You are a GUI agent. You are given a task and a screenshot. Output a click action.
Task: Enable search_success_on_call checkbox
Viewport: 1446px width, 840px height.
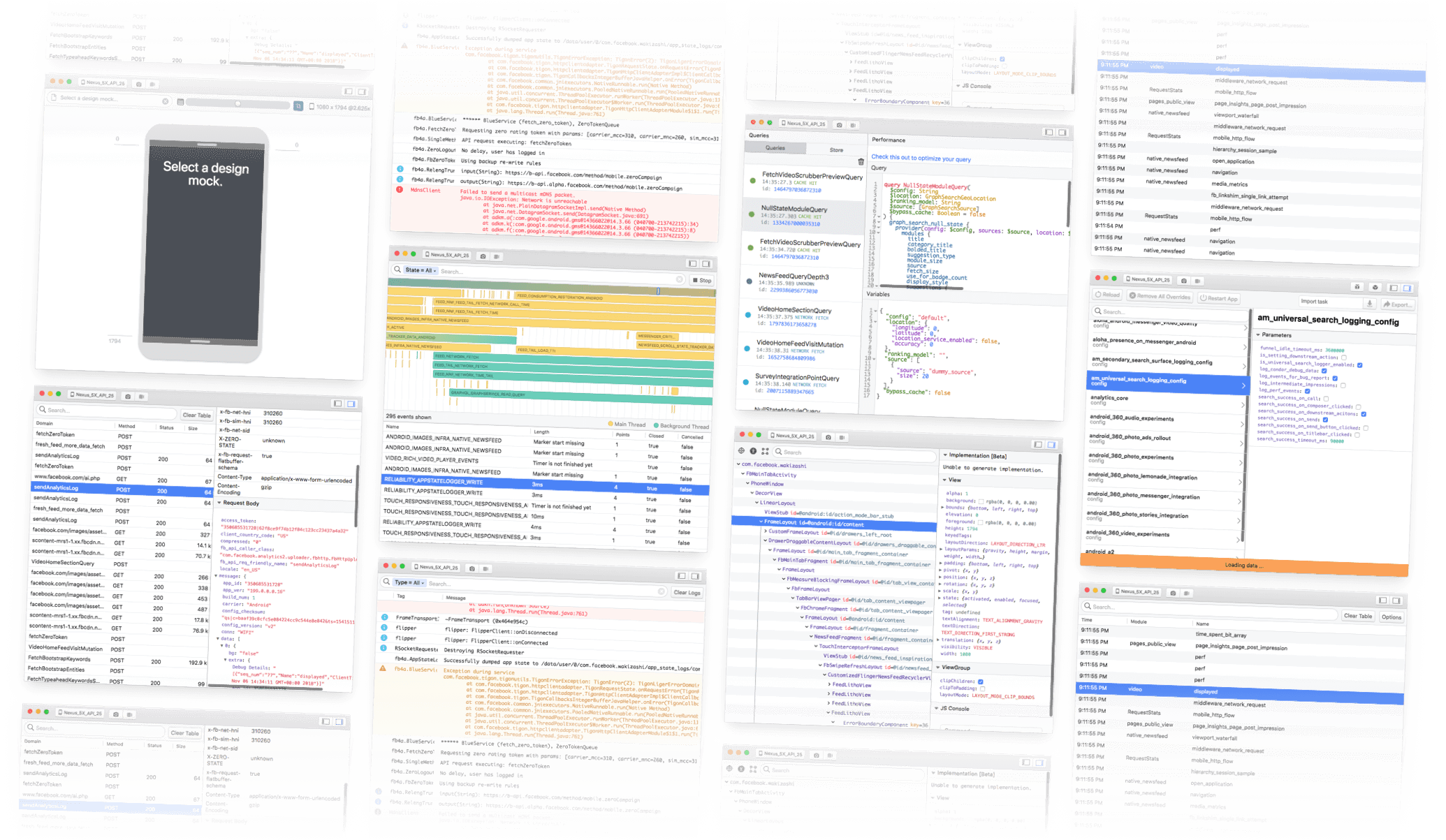(1326, 399)
